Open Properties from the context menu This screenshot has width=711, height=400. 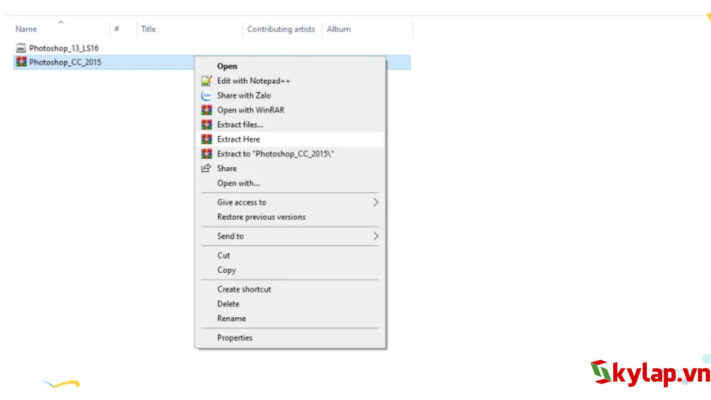coord(235,338)
